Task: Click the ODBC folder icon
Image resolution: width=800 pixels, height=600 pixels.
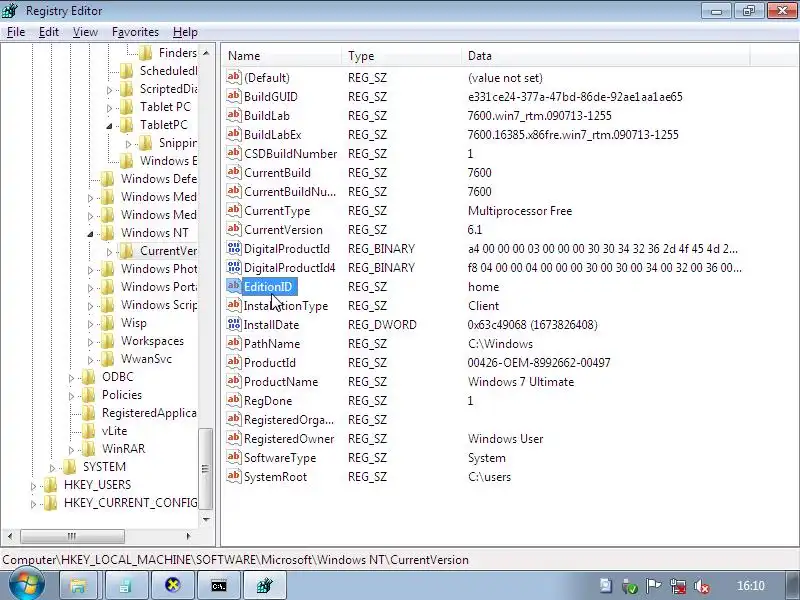Action: coord(89,377)
